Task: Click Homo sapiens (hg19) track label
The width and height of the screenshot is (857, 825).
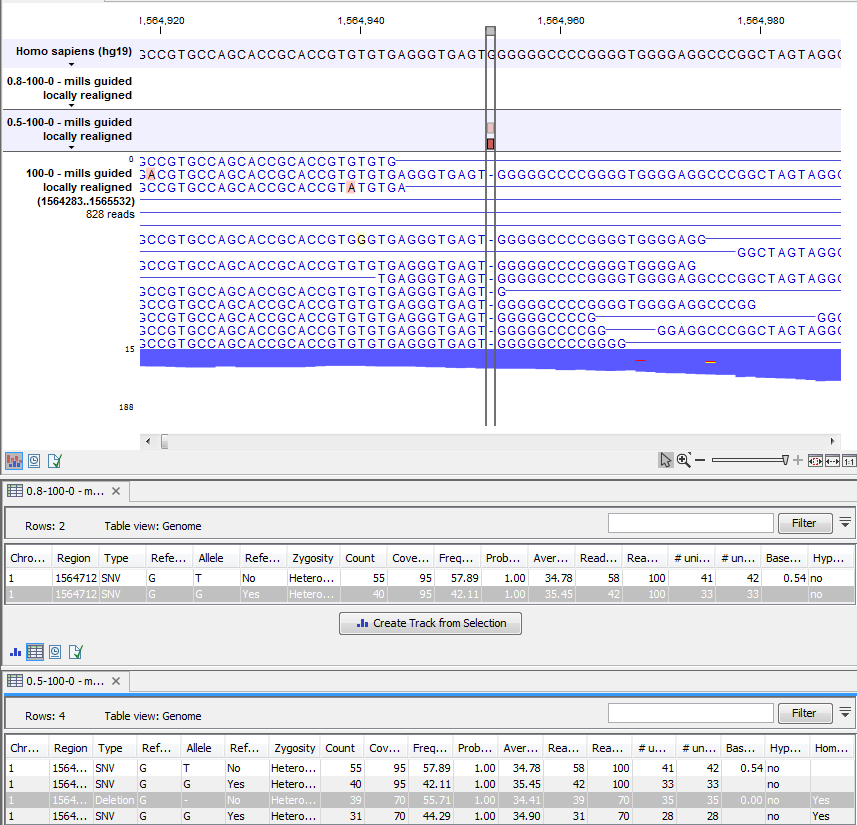Action: pyautogui.click(x=74, y=51)
